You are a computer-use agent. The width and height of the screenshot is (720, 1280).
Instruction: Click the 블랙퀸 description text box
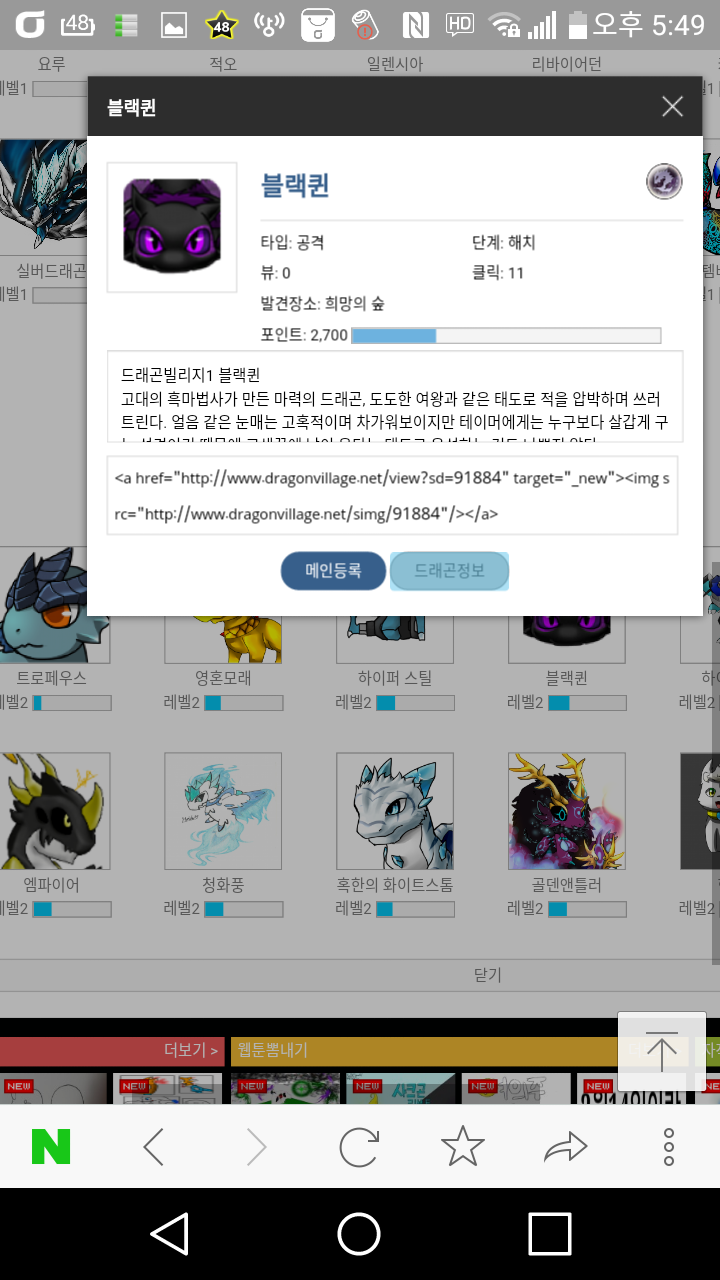(x=395, y=396)
